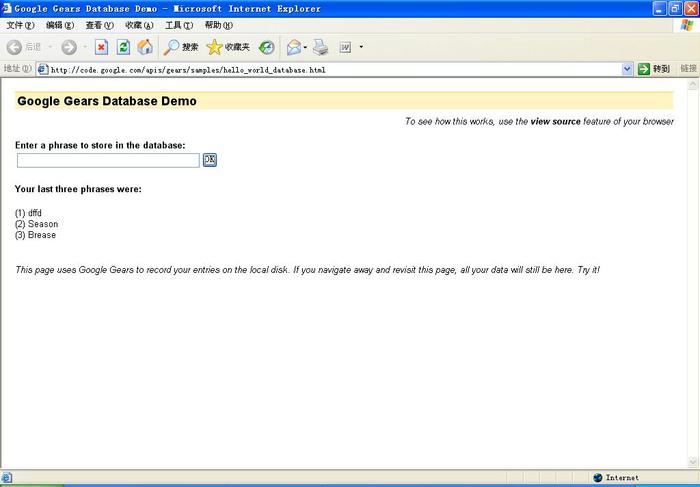Minimize the Internet Explorer window
This screenshot has height=487, width=700.
coord(659,8)
